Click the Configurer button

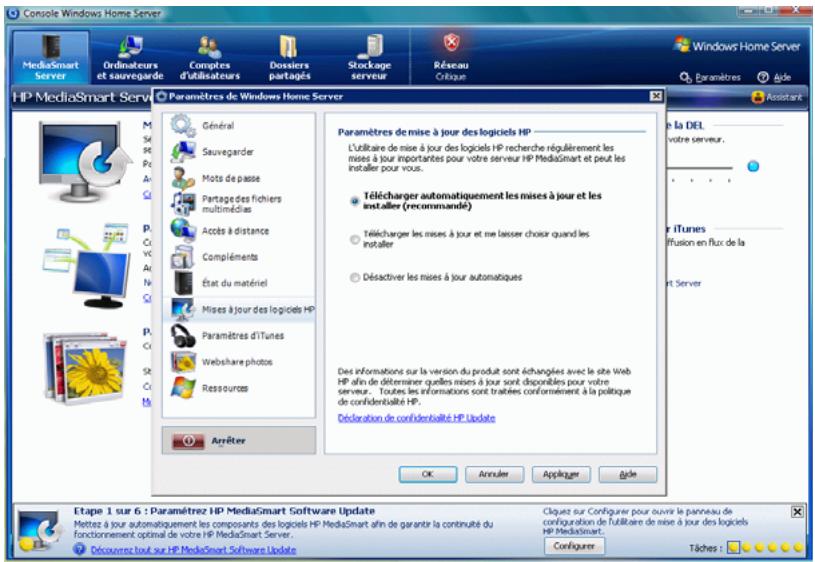574,546
